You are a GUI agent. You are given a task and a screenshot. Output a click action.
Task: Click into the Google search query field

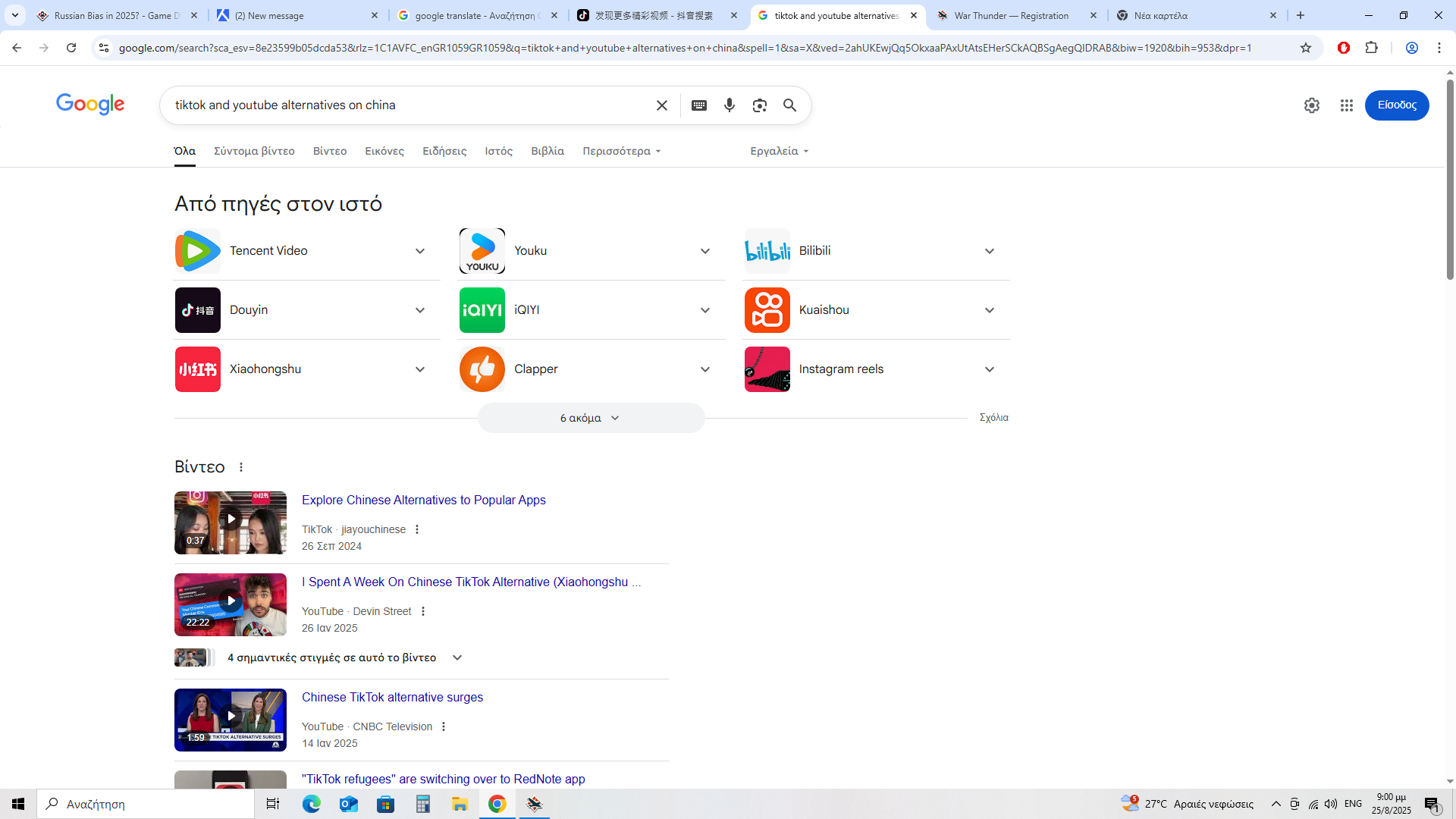click(x=409, y=105)
